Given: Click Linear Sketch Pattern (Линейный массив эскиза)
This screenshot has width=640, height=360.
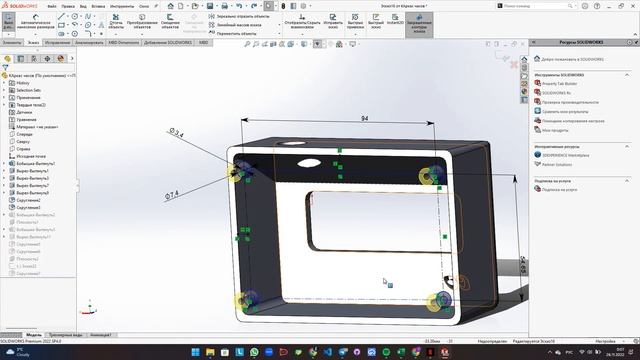Looking at the screenshot, I should coord(235,25).
